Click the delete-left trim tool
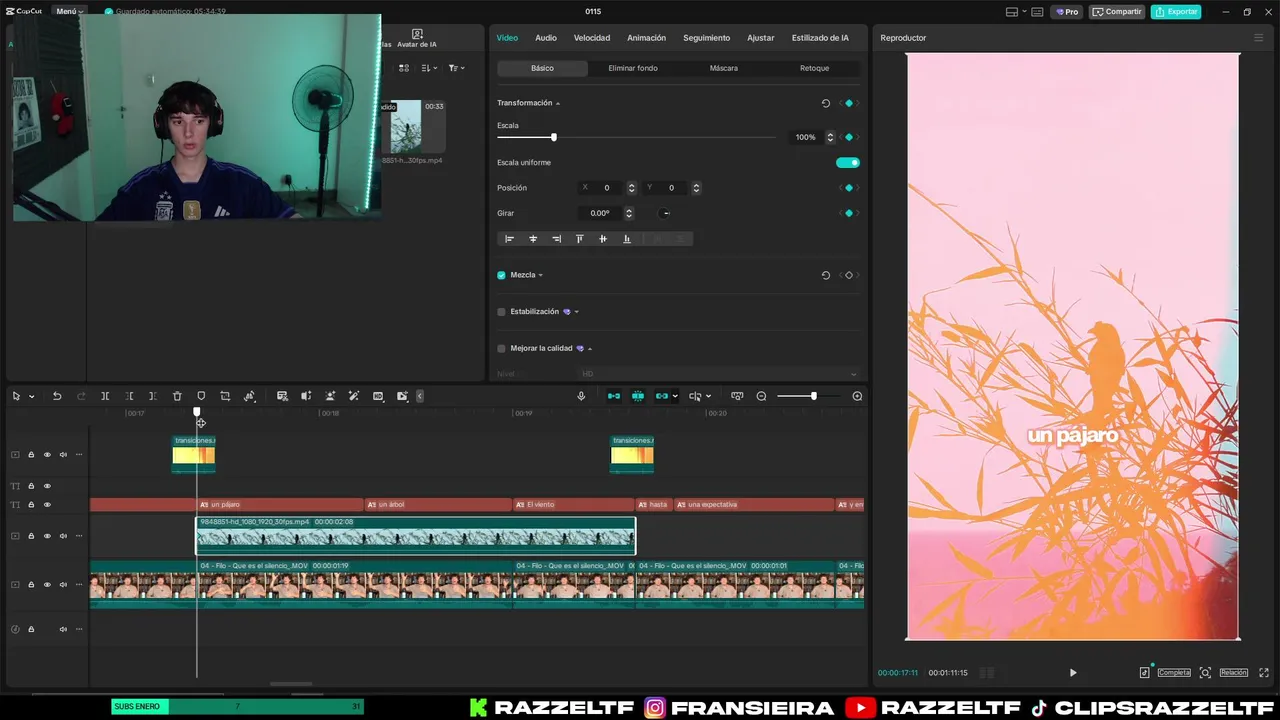The width and height of the screenshot is (1280, 720). point(129,396)
